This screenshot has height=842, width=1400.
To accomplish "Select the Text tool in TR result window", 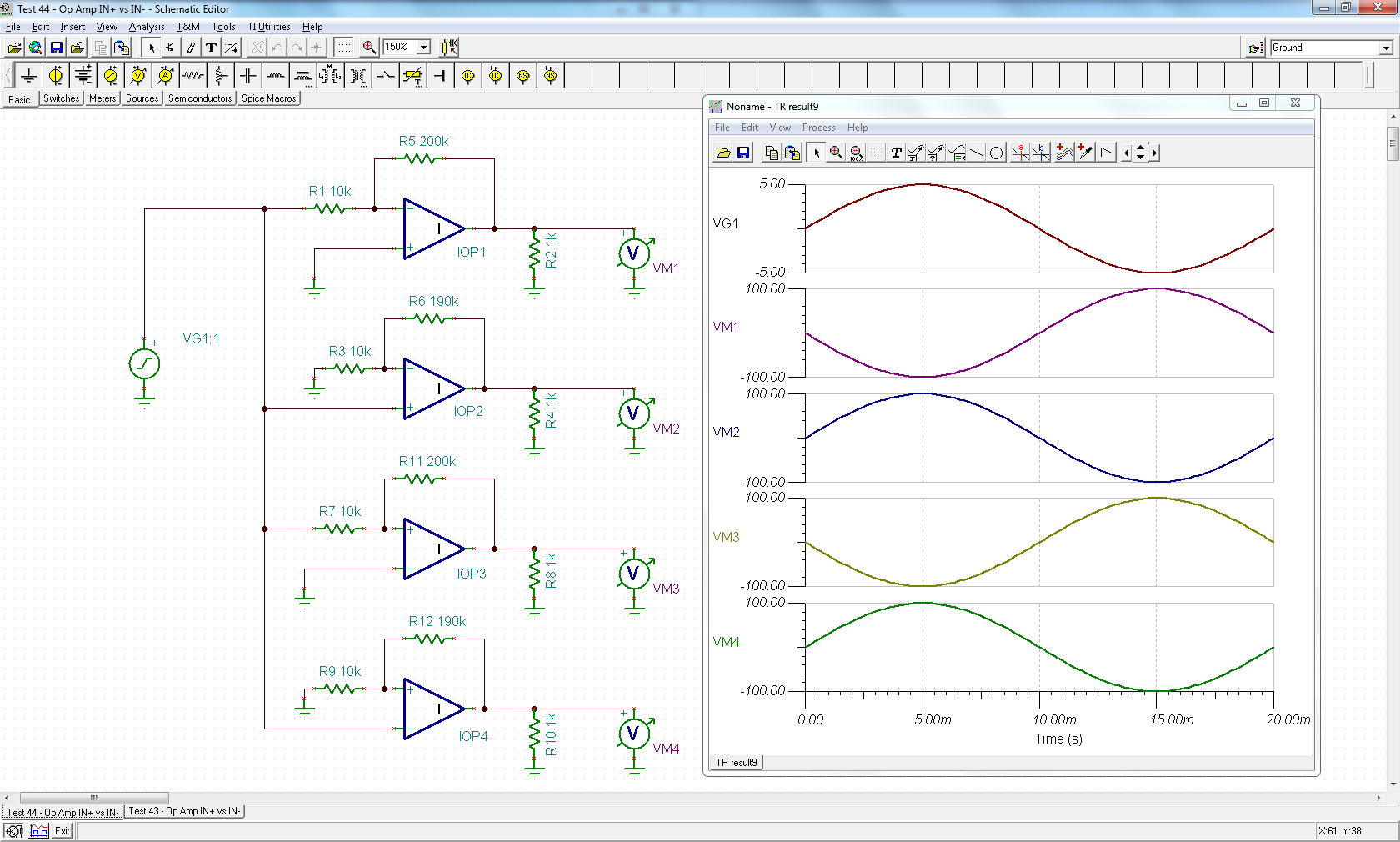I will pos(896,153).
